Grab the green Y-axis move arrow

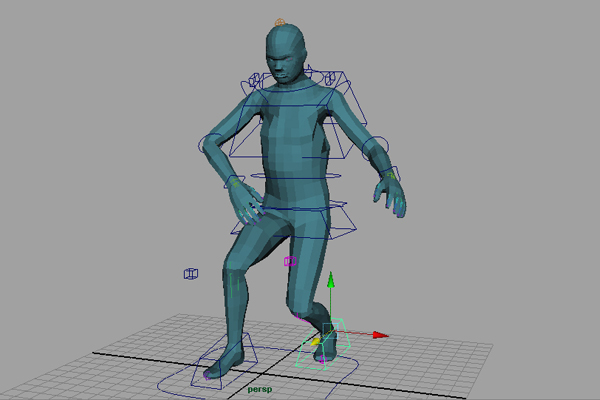[331, 281]
